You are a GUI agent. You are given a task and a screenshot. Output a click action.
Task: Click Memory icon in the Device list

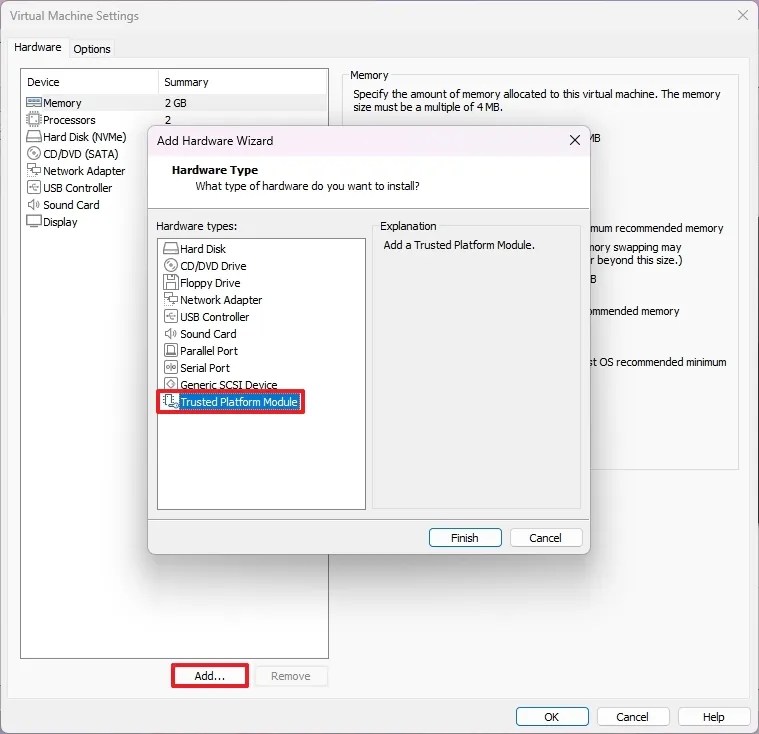coord(34,103)
